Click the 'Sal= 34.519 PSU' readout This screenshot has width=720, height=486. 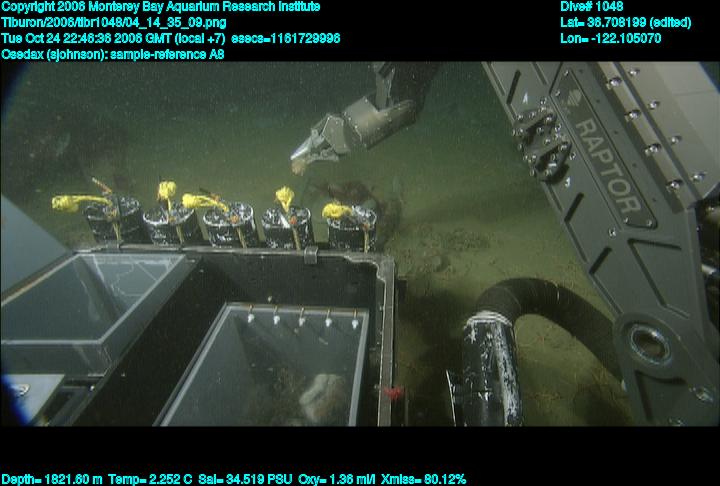coord(245,480)
